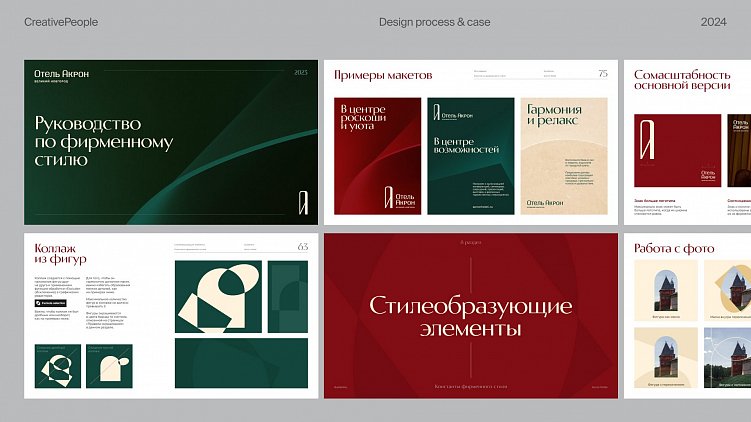Click page number 63

point(303,247)
